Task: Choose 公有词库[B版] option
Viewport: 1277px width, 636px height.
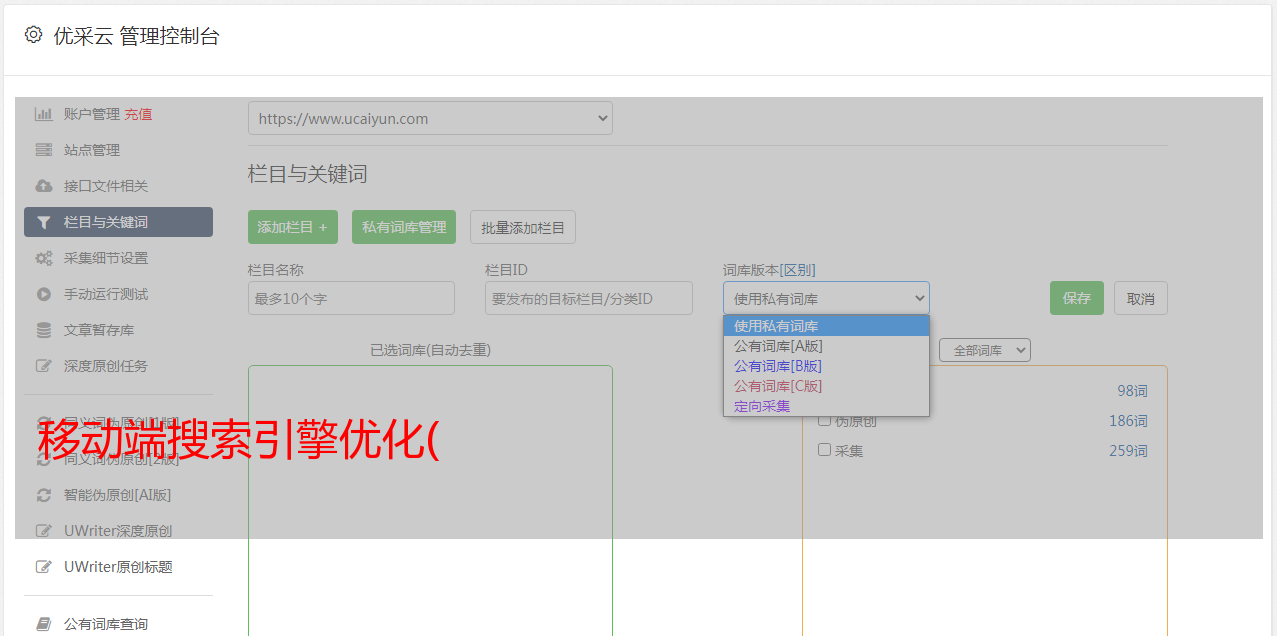Action: (826, 366)
